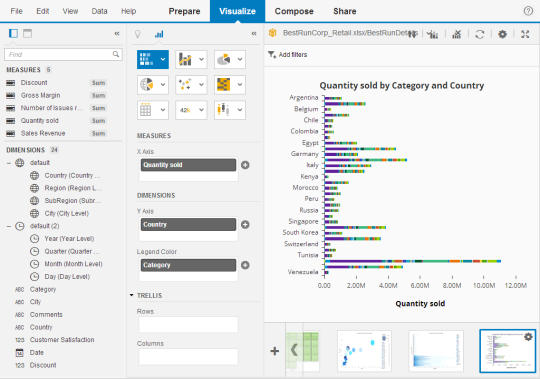
Task: Click the sort chart toolbar icon
Action: coord(412,34)
